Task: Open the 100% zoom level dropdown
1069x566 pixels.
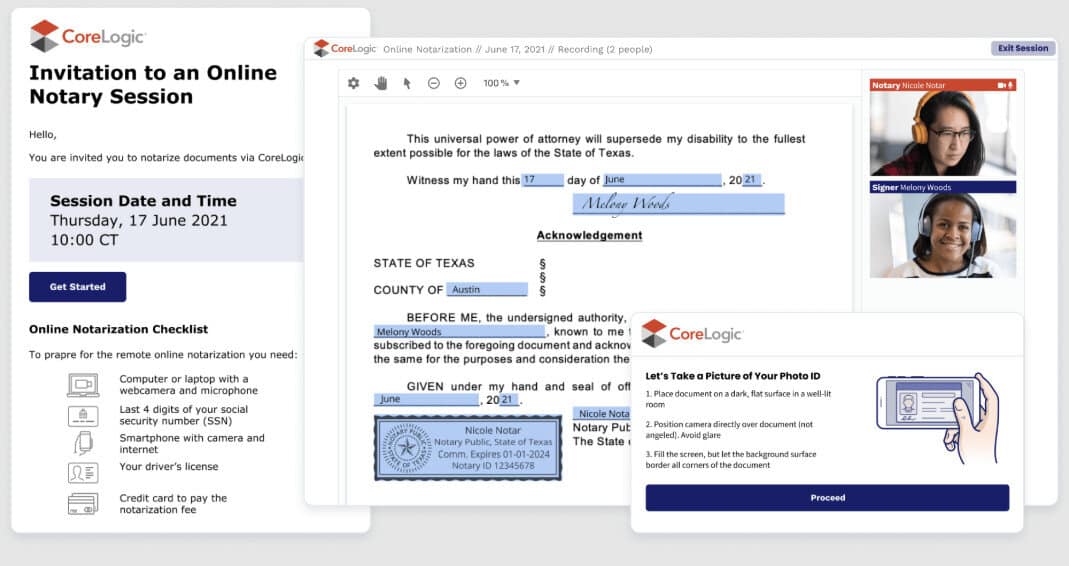Action: coord(502,83)
